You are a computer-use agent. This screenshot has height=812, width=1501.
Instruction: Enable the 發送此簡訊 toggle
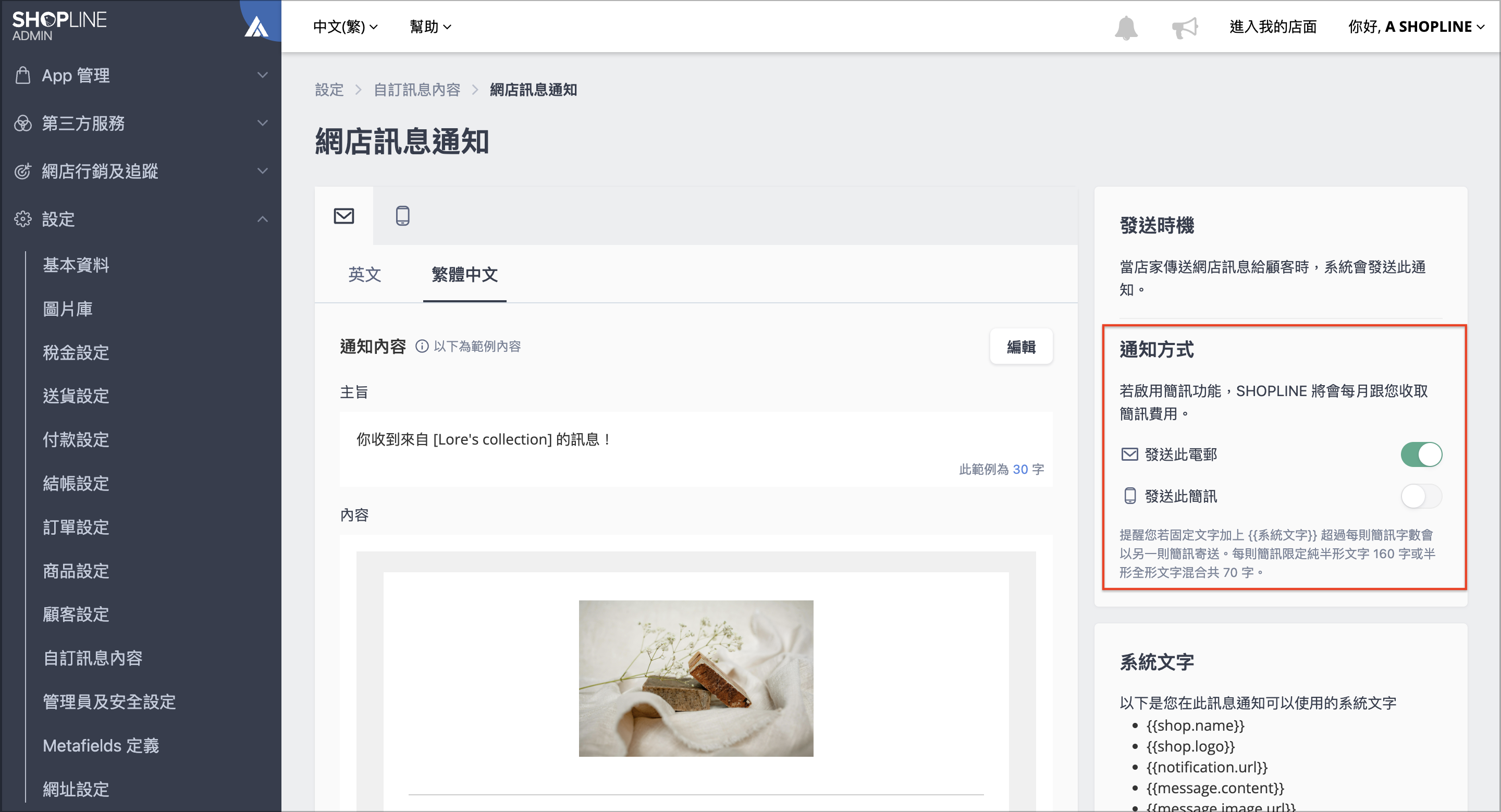(x=1421, y=496)
